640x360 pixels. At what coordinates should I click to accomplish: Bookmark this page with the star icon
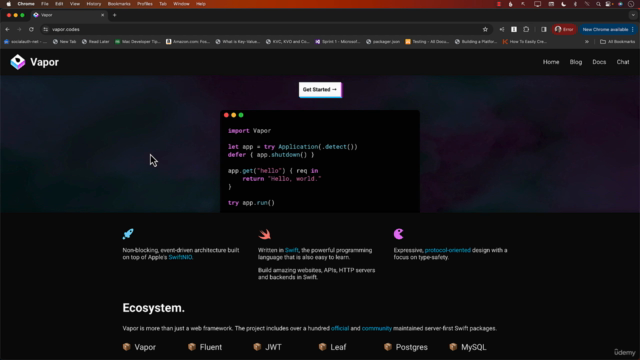[485, 29]
